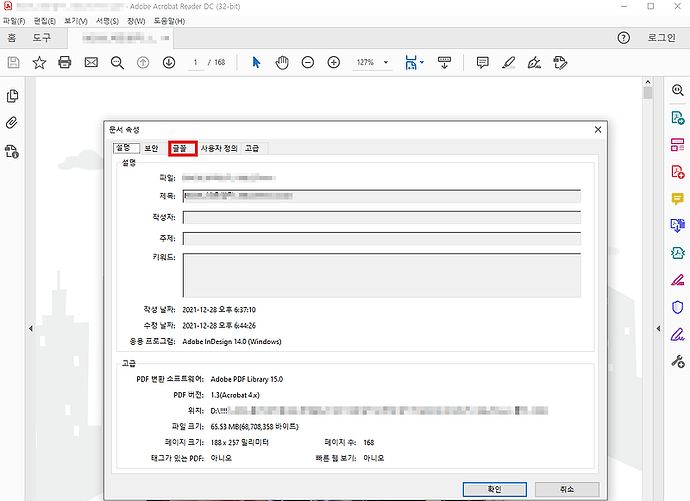This screenshot has height=501, width=690.
Task: Click the 로그인 sign-in link
Action: [x=661, y=38]
